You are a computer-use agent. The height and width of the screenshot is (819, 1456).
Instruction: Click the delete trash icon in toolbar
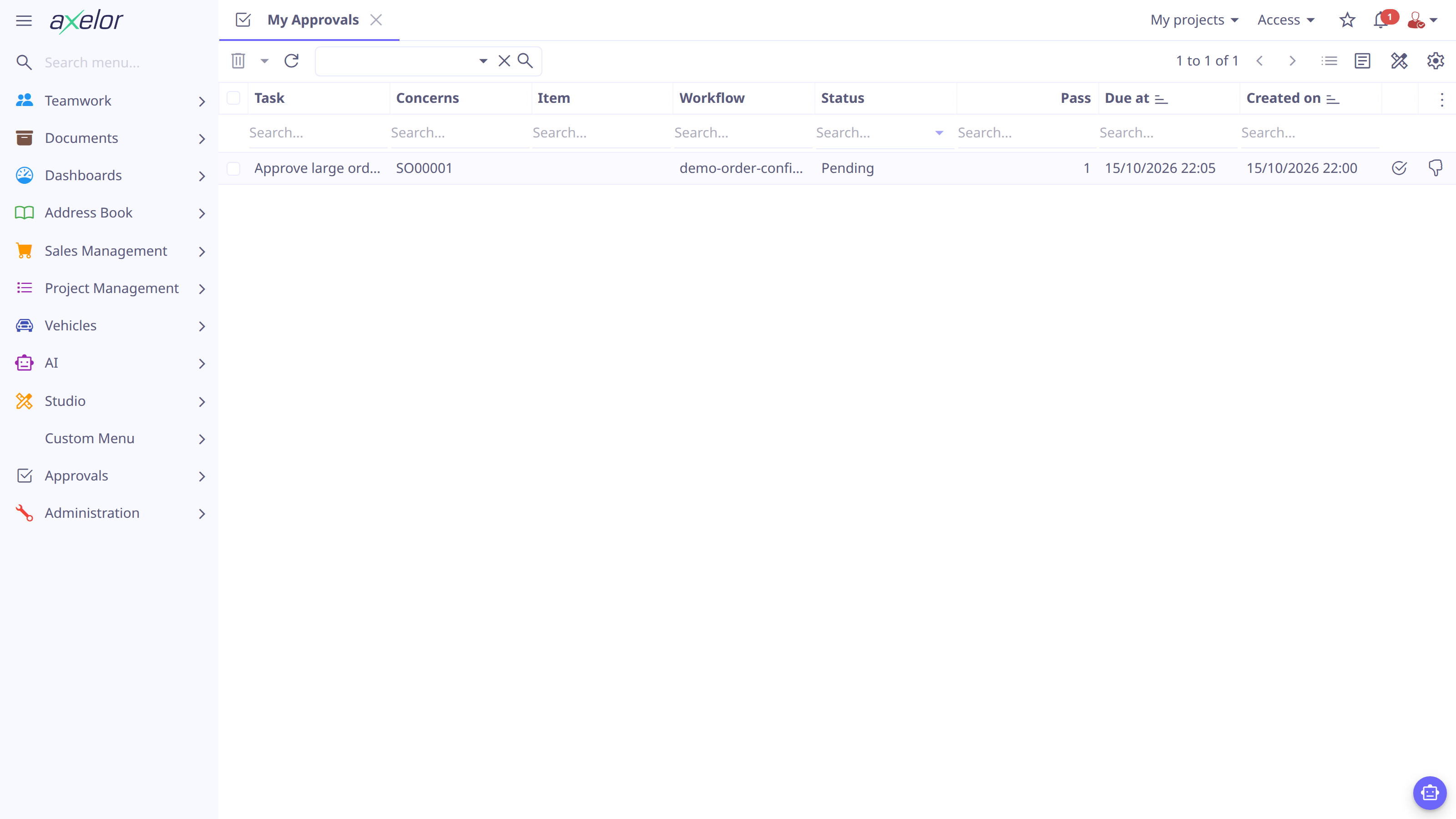[238, 61]
